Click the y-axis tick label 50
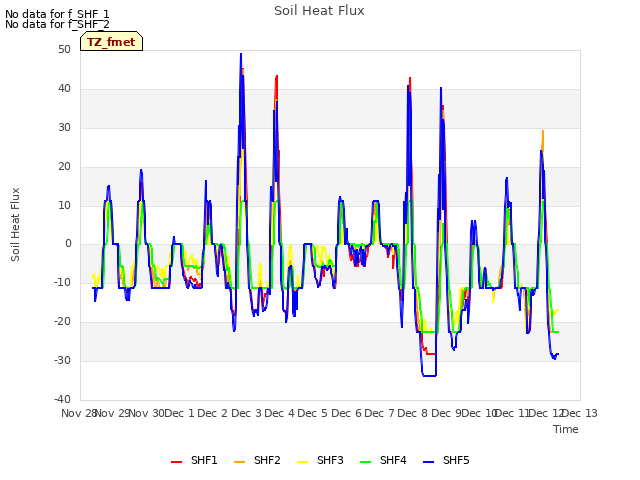 click(x=64, y=49)
